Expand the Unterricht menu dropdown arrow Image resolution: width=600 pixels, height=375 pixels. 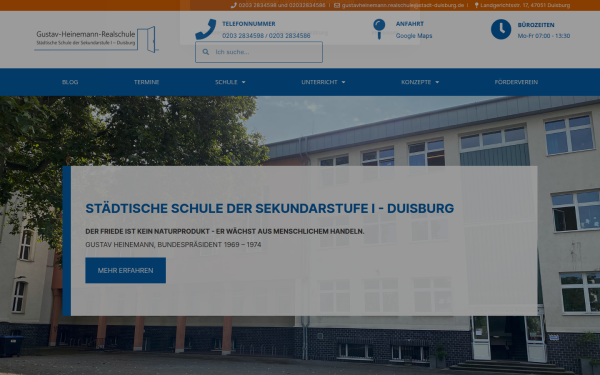coord(343,82)
